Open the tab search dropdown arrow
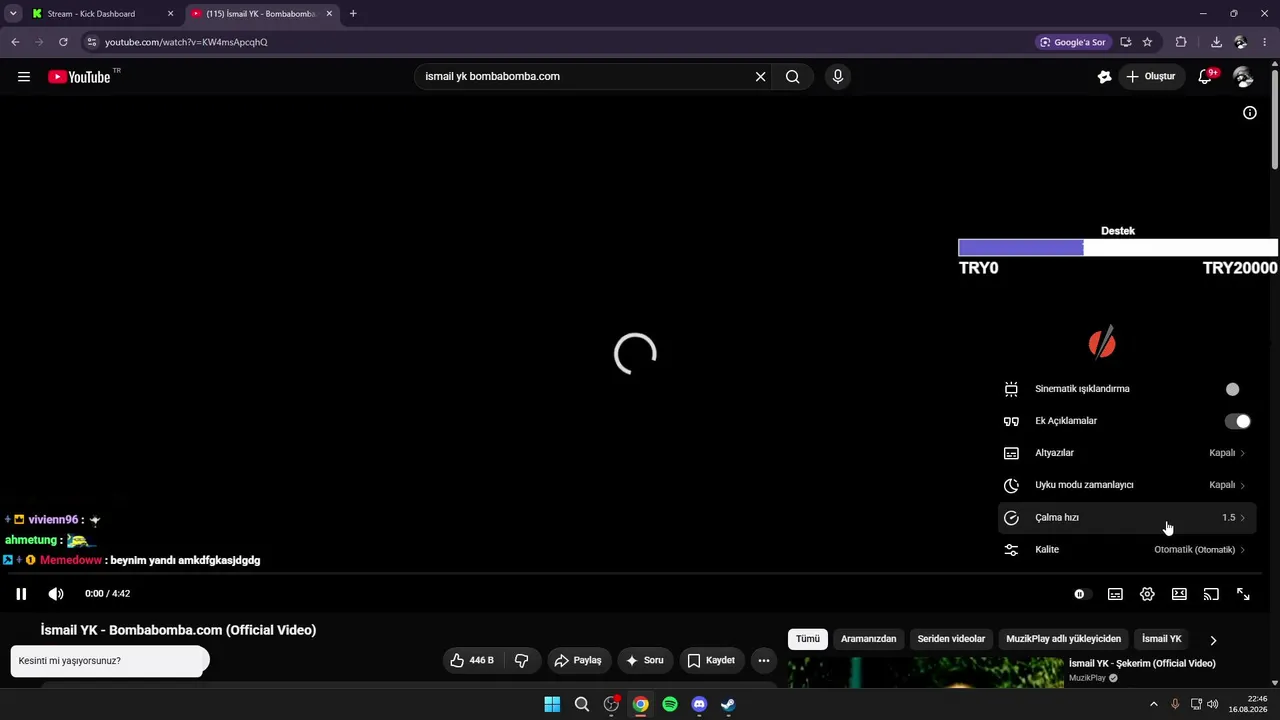This screenshot has height=720, width=1280. point(13,14)
